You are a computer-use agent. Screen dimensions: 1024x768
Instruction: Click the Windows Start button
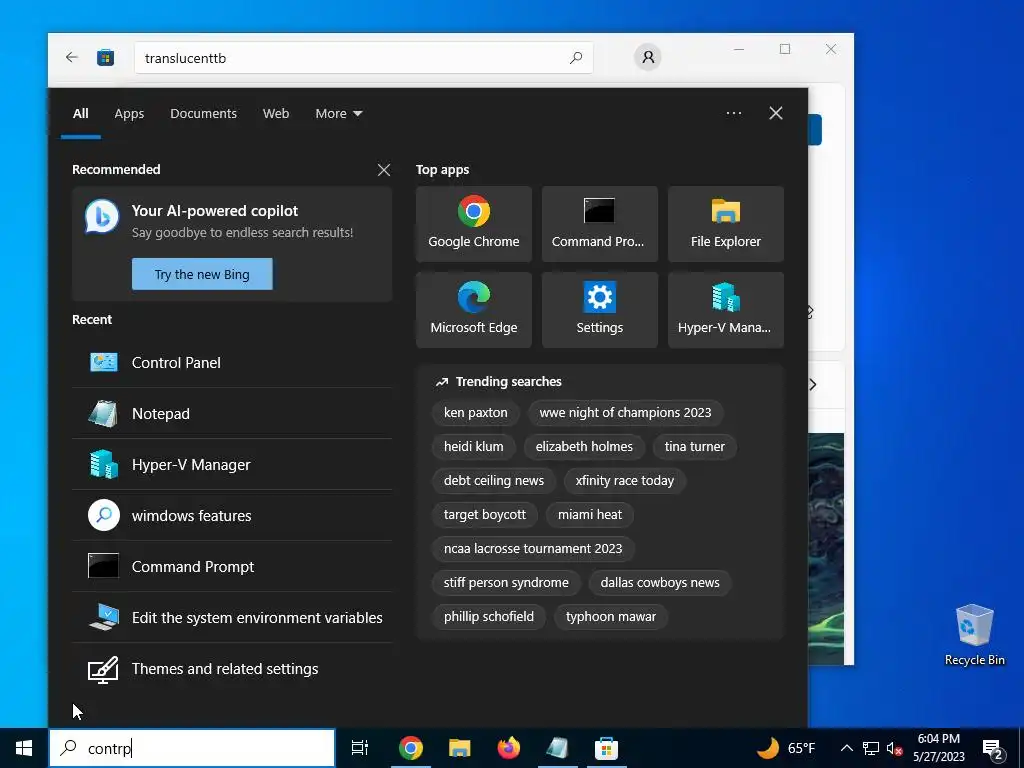[24, 748]
